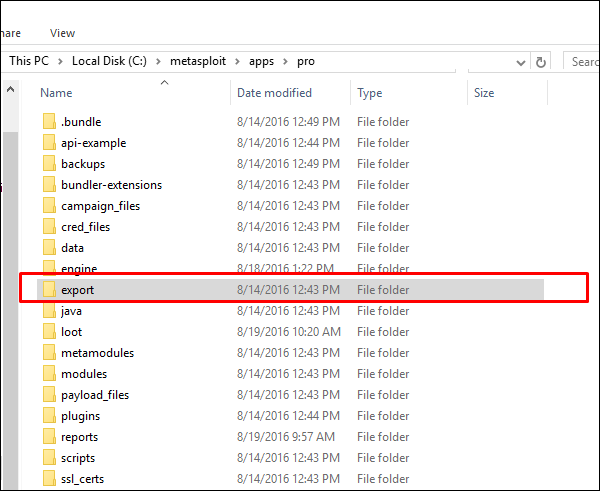
Task: Click loot date 8/19/2016 10:20 AM
Action: point(289,332)
